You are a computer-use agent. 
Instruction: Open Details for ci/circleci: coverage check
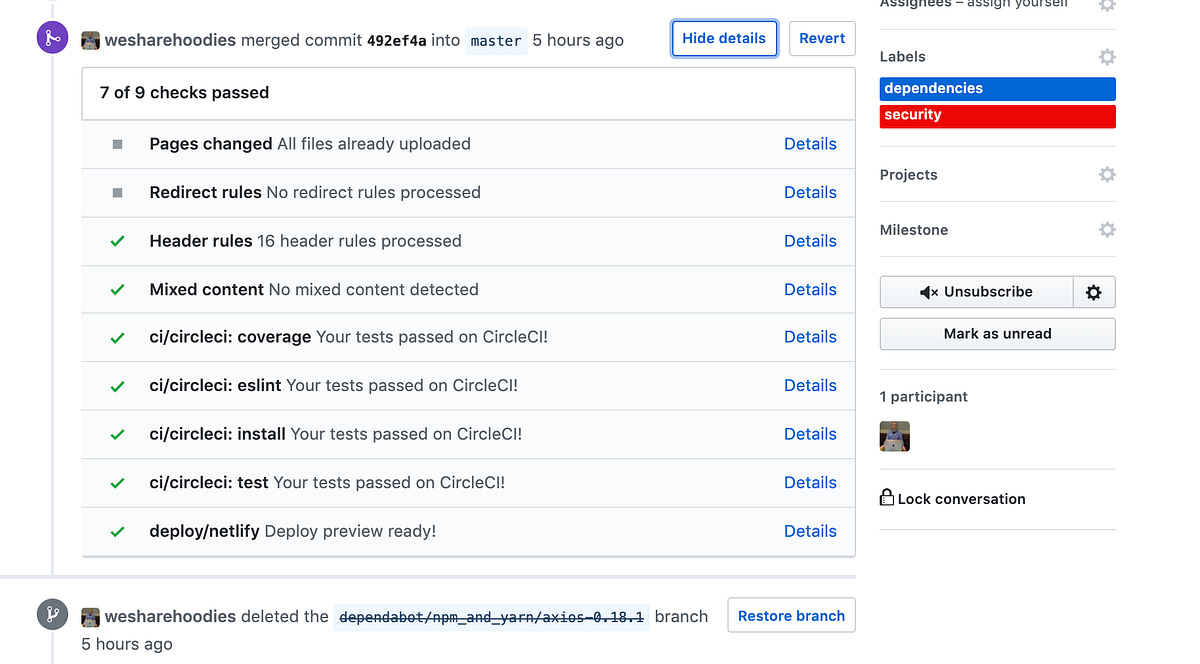tap(810, 337)
